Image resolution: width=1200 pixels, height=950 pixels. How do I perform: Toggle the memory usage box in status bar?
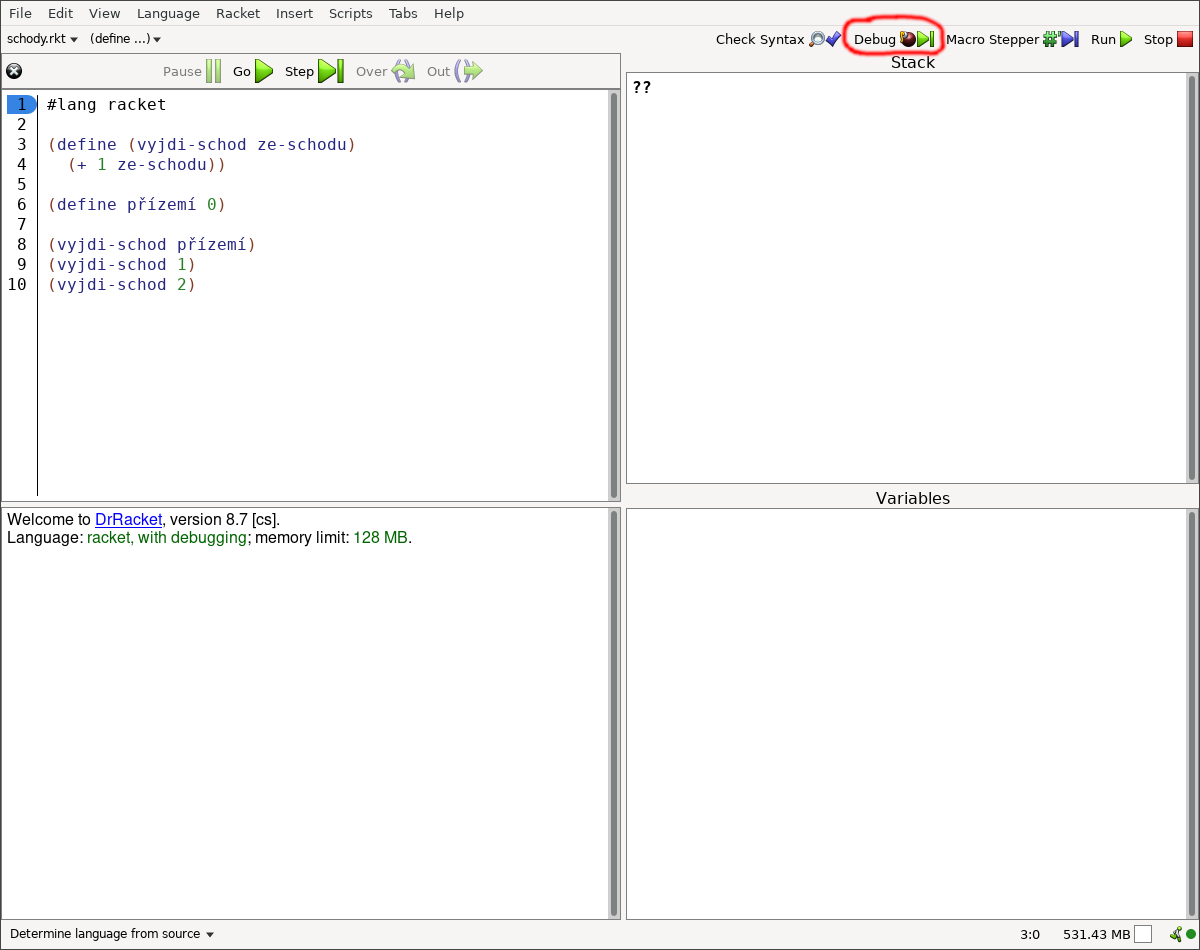coord(1143,934)
